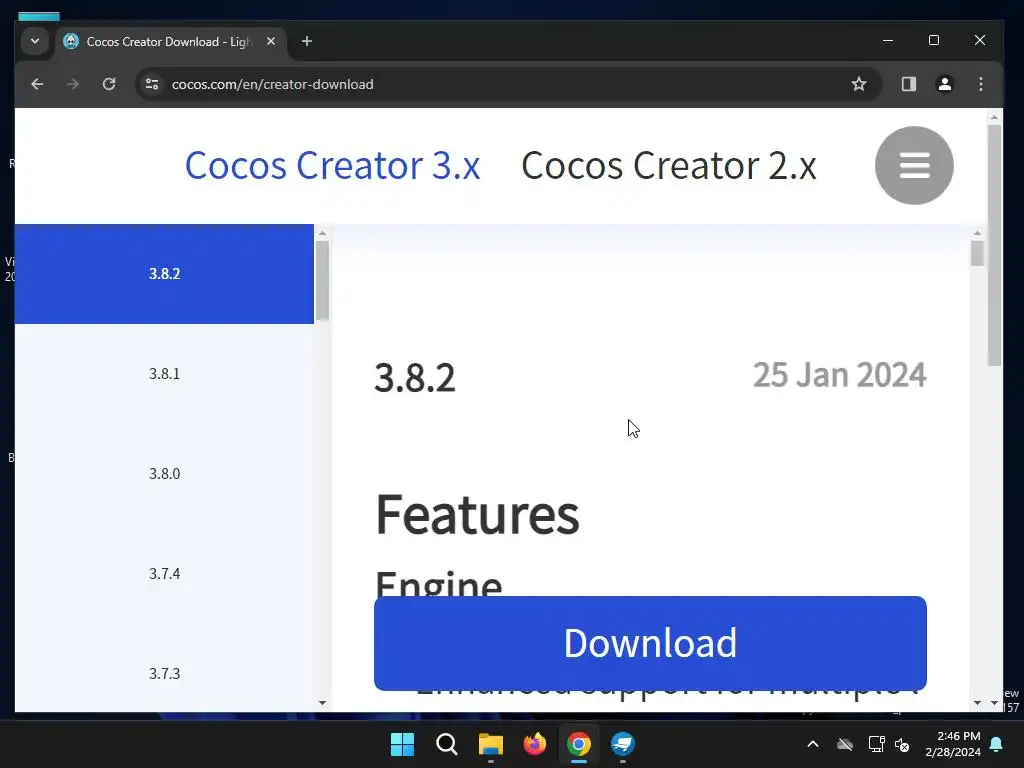View site information icon in address bar
This screenshot has width=1024, height=768.
point(152,84)
